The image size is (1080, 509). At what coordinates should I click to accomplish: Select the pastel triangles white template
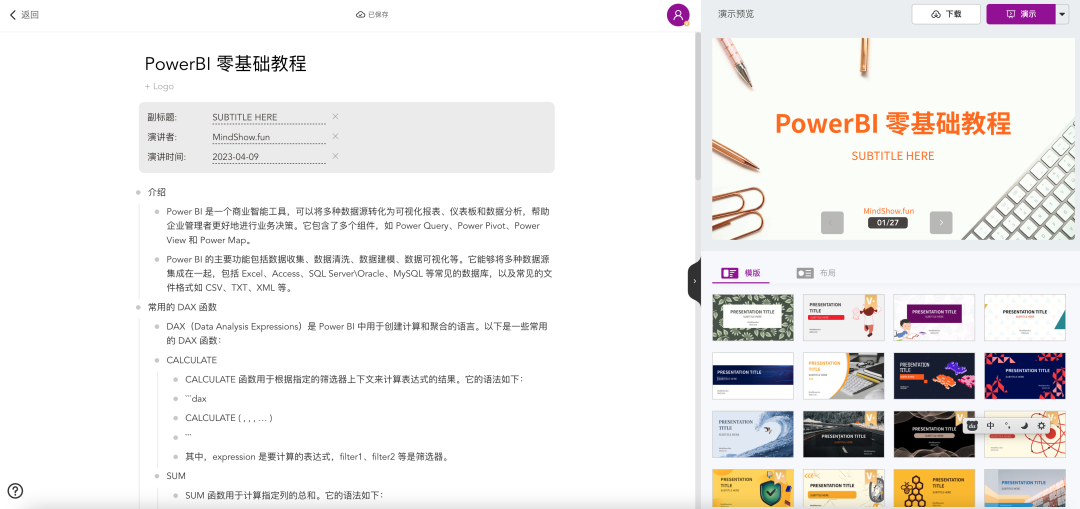pos(1025,317)
